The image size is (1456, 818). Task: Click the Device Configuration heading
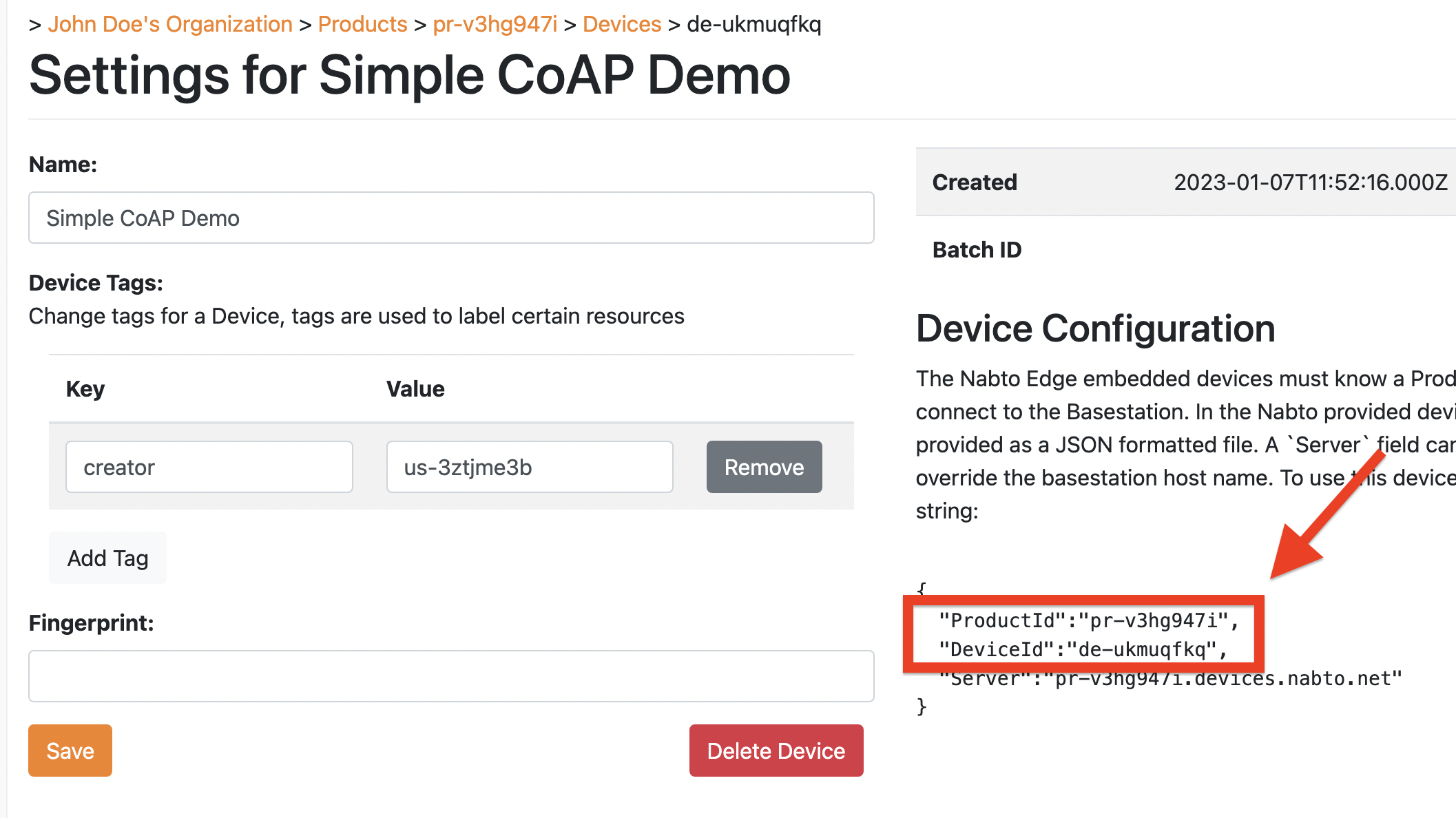1095,328
